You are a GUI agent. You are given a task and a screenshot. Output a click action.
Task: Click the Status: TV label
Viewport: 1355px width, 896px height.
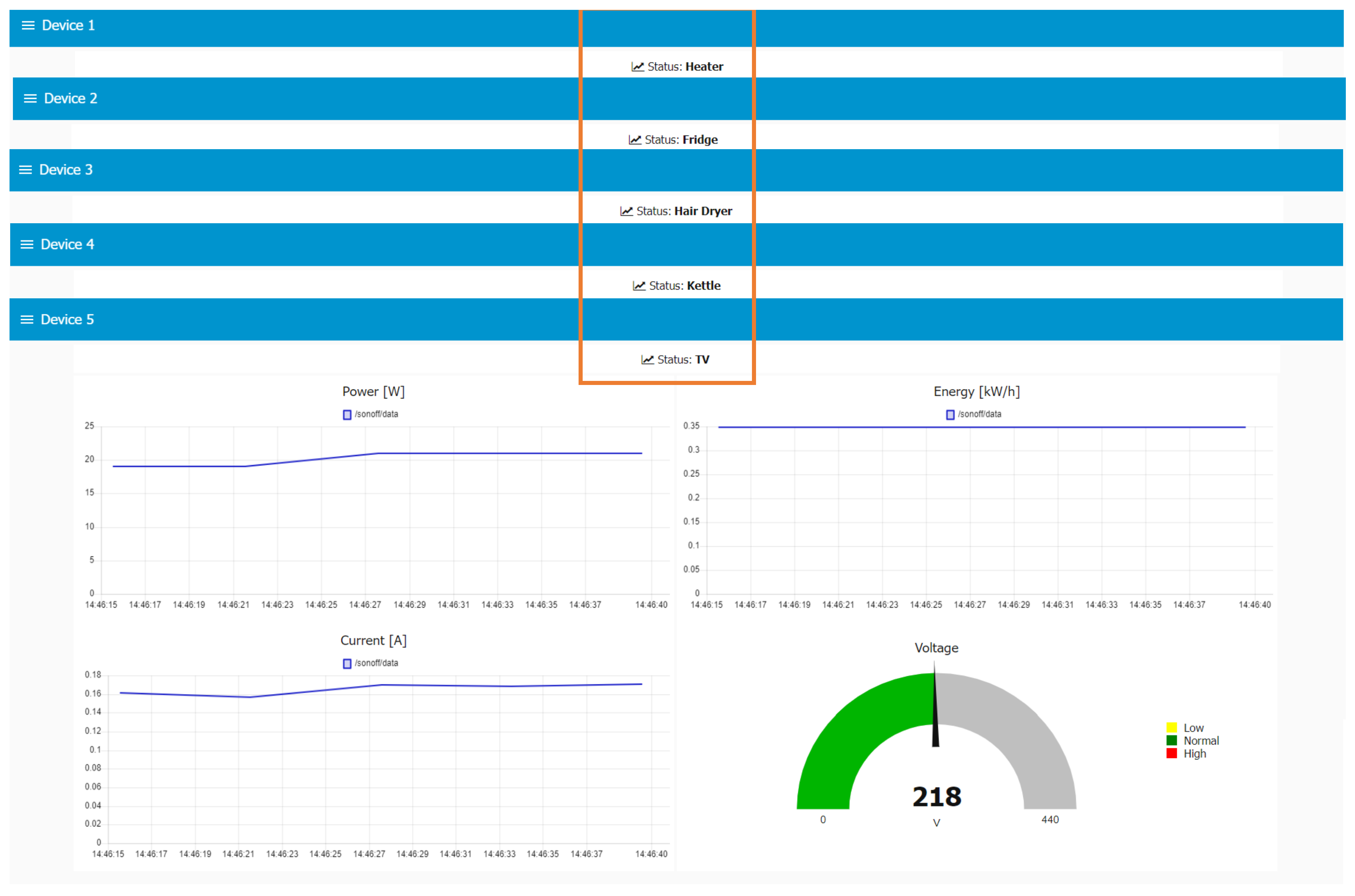click(683, 360)
